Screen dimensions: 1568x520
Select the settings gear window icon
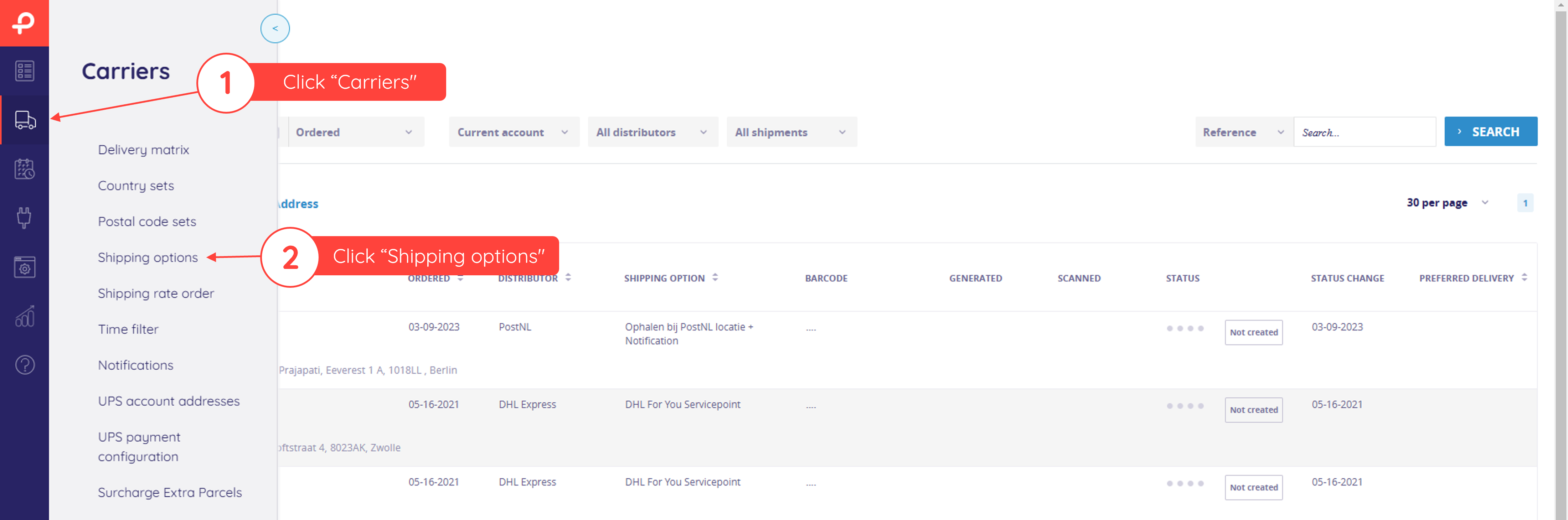24,266
